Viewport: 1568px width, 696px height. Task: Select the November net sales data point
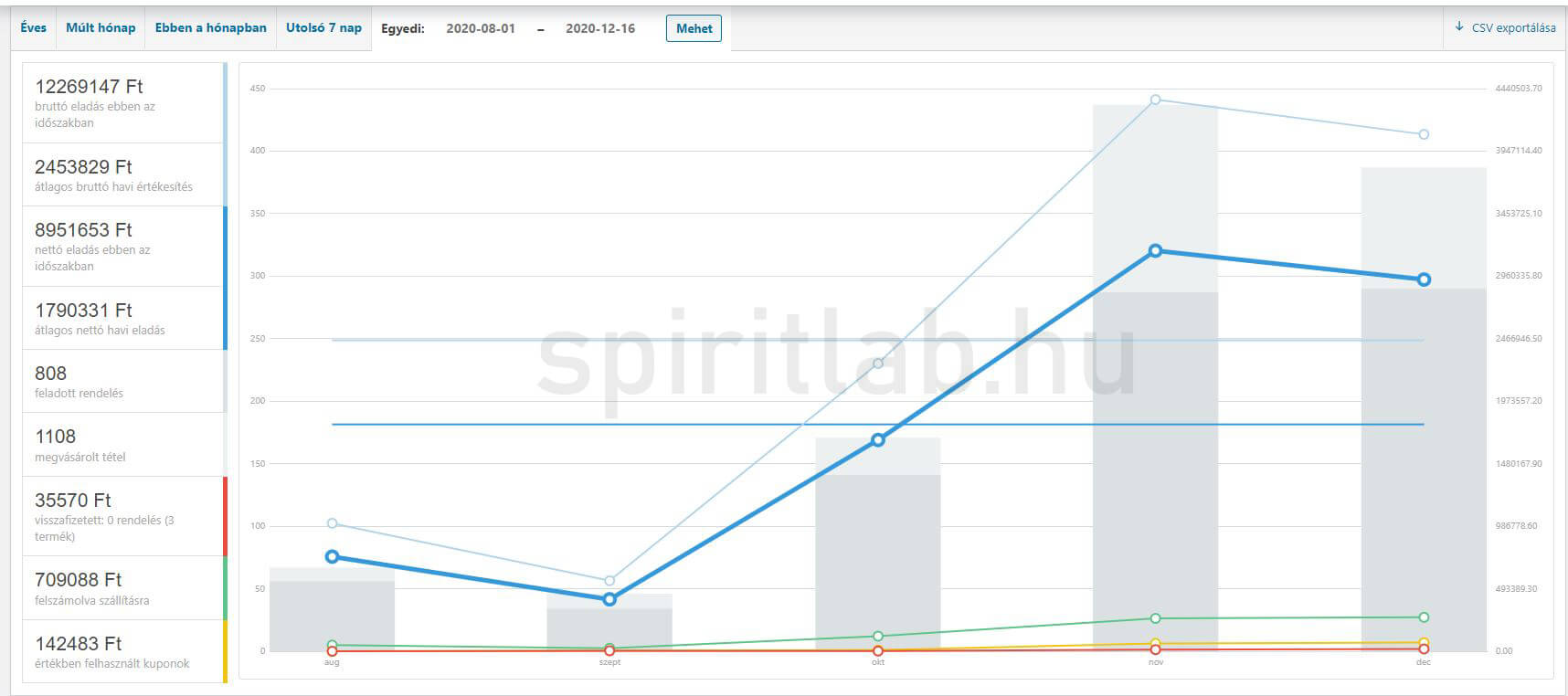click(1155, 250)
